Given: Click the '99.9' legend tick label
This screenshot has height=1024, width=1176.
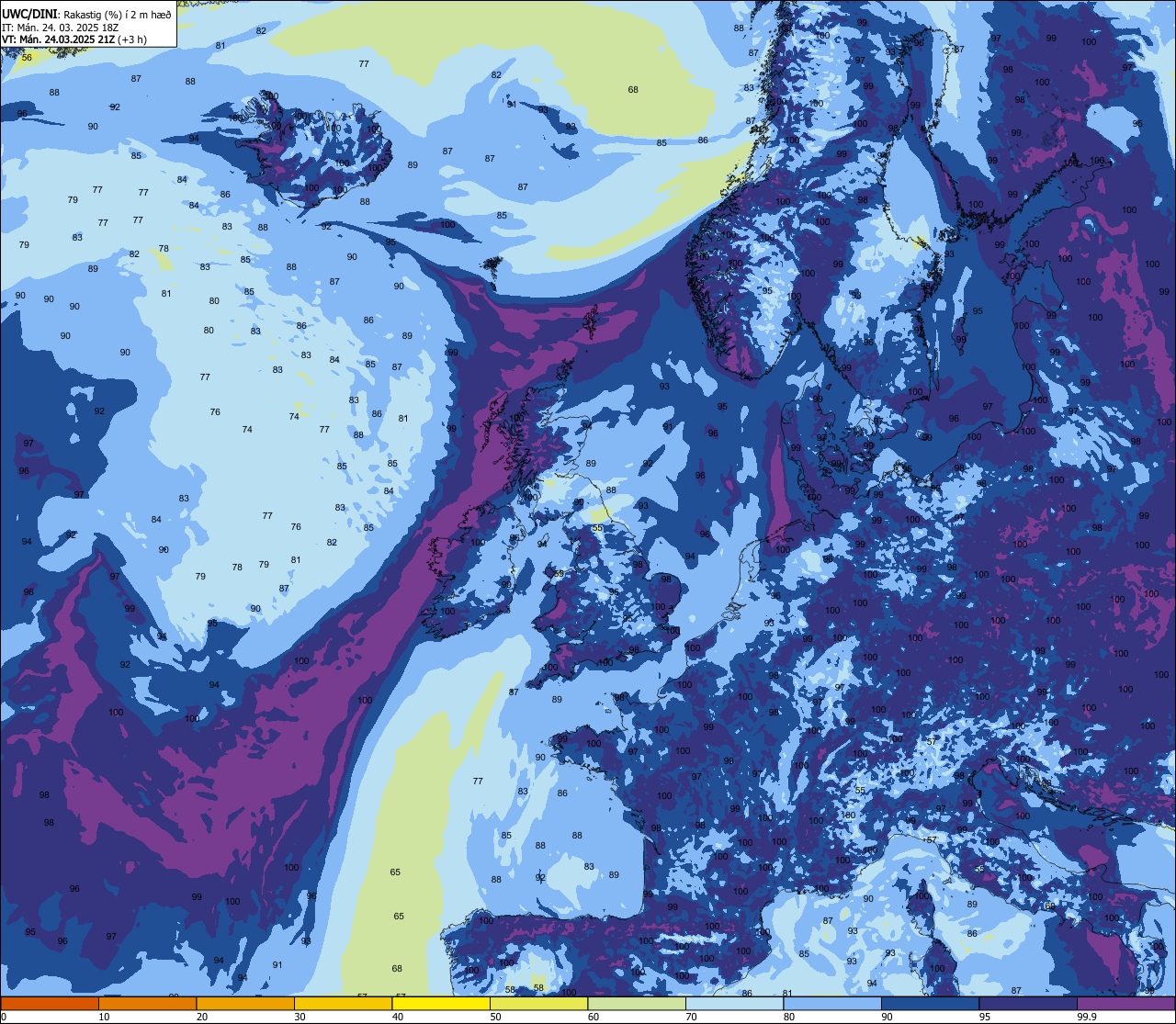Looking at the screenshot, I should pos(1087,1017).
